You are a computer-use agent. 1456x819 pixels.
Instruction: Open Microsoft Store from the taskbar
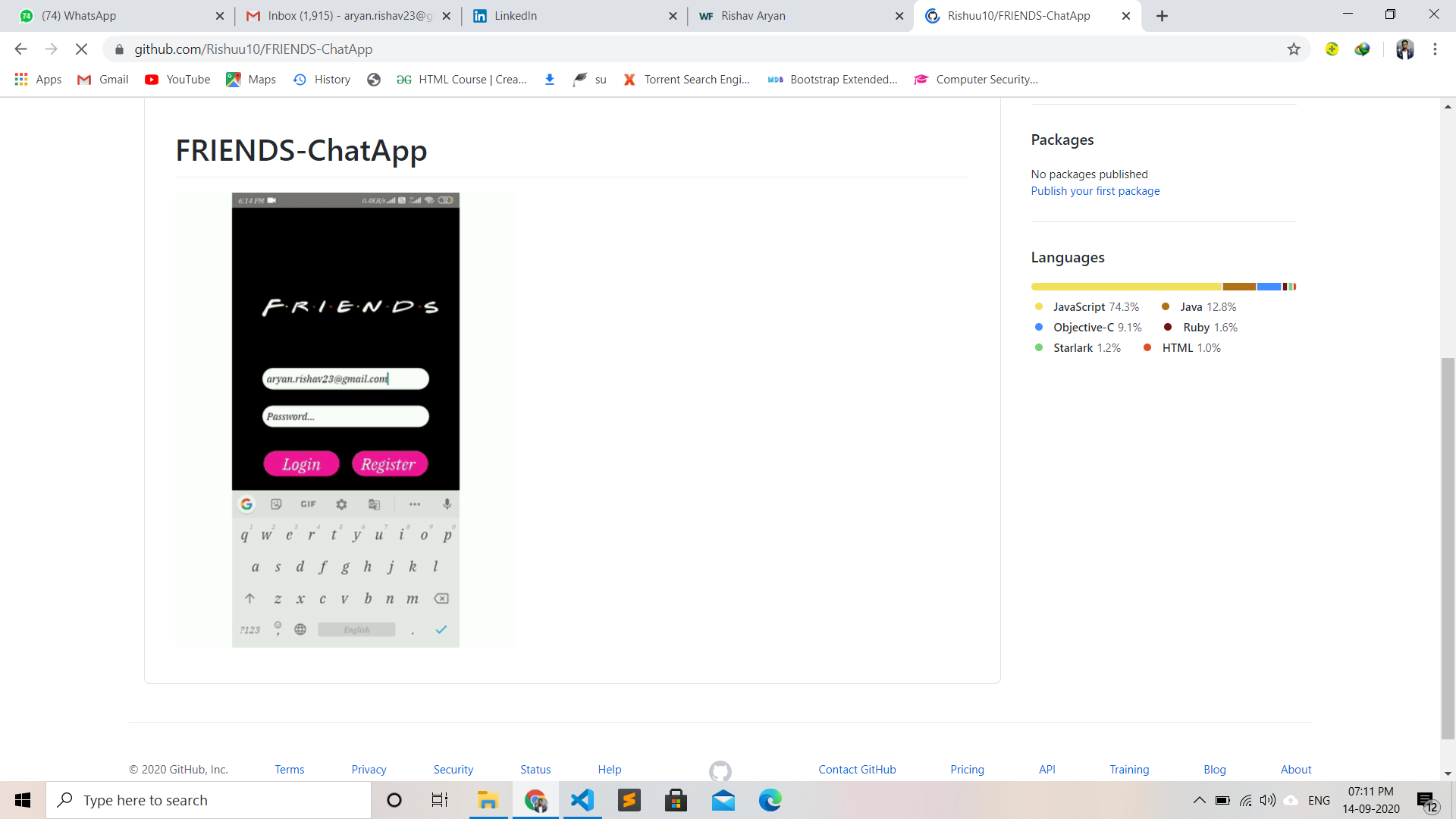676,800
